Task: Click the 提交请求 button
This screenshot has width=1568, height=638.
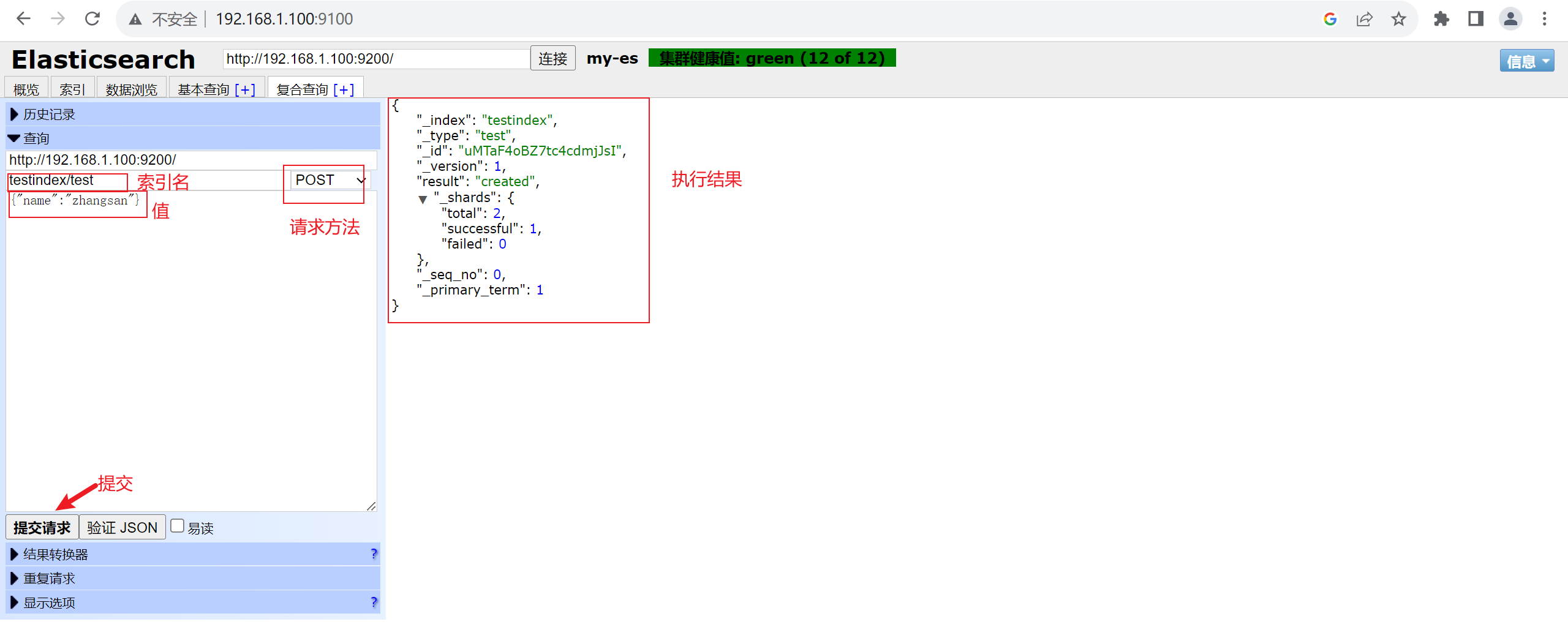Action: click(x=42, y=527)
